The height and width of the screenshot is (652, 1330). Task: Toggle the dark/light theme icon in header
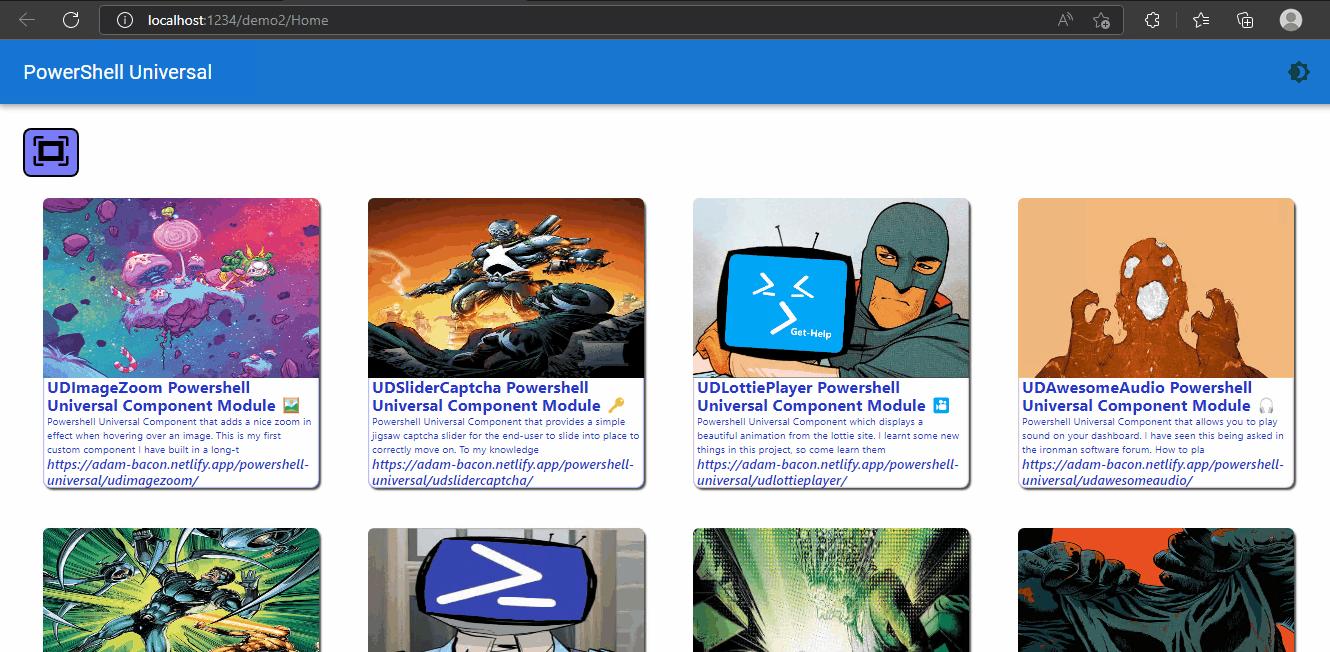tap(1298, 72)
